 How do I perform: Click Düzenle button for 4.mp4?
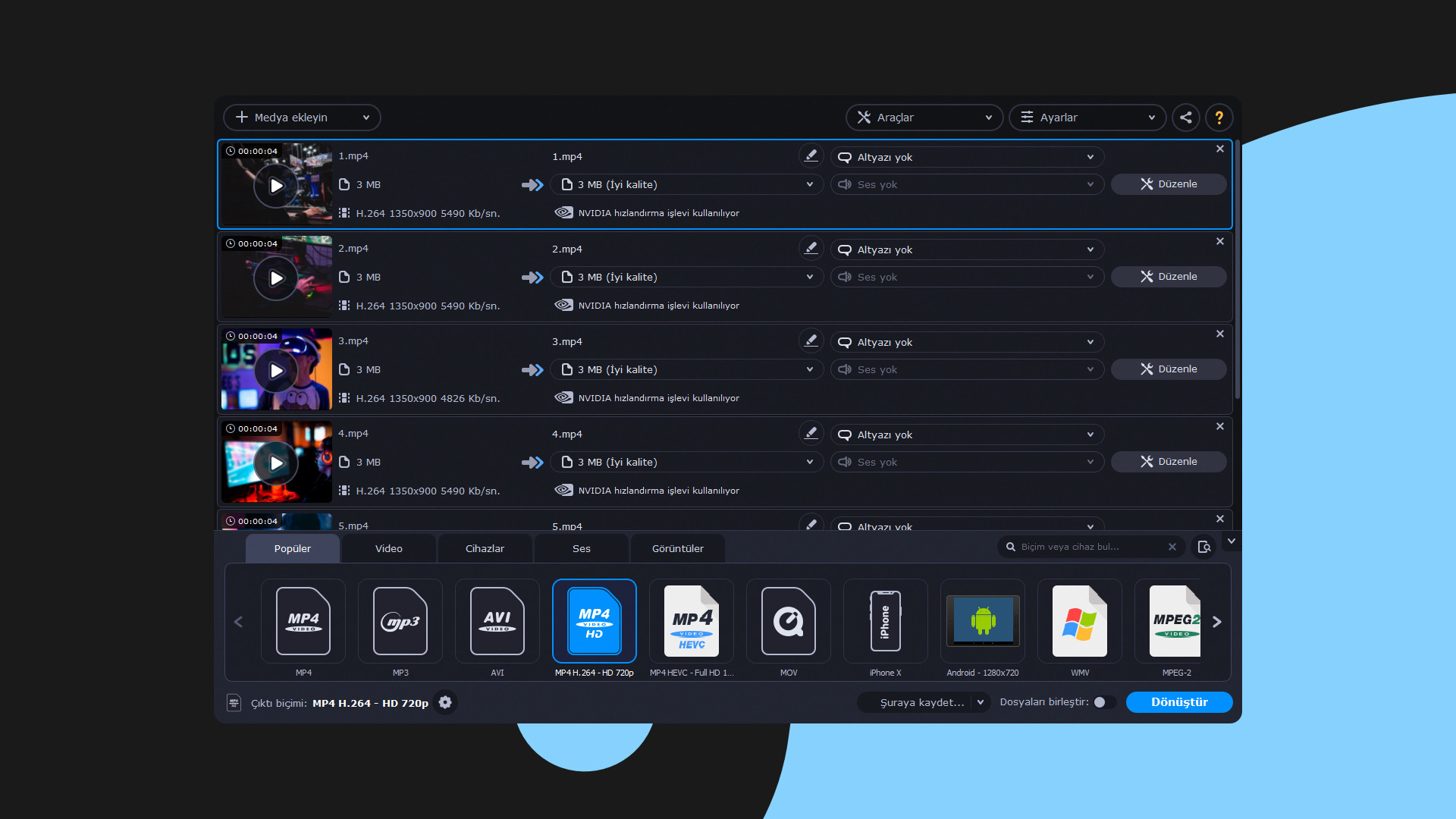(1168, 462)
